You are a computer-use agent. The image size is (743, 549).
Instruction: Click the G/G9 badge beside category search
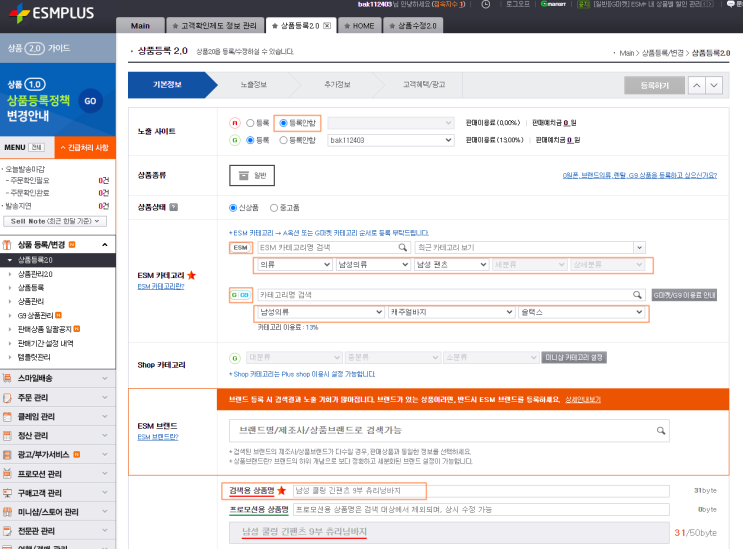(241, 295)
